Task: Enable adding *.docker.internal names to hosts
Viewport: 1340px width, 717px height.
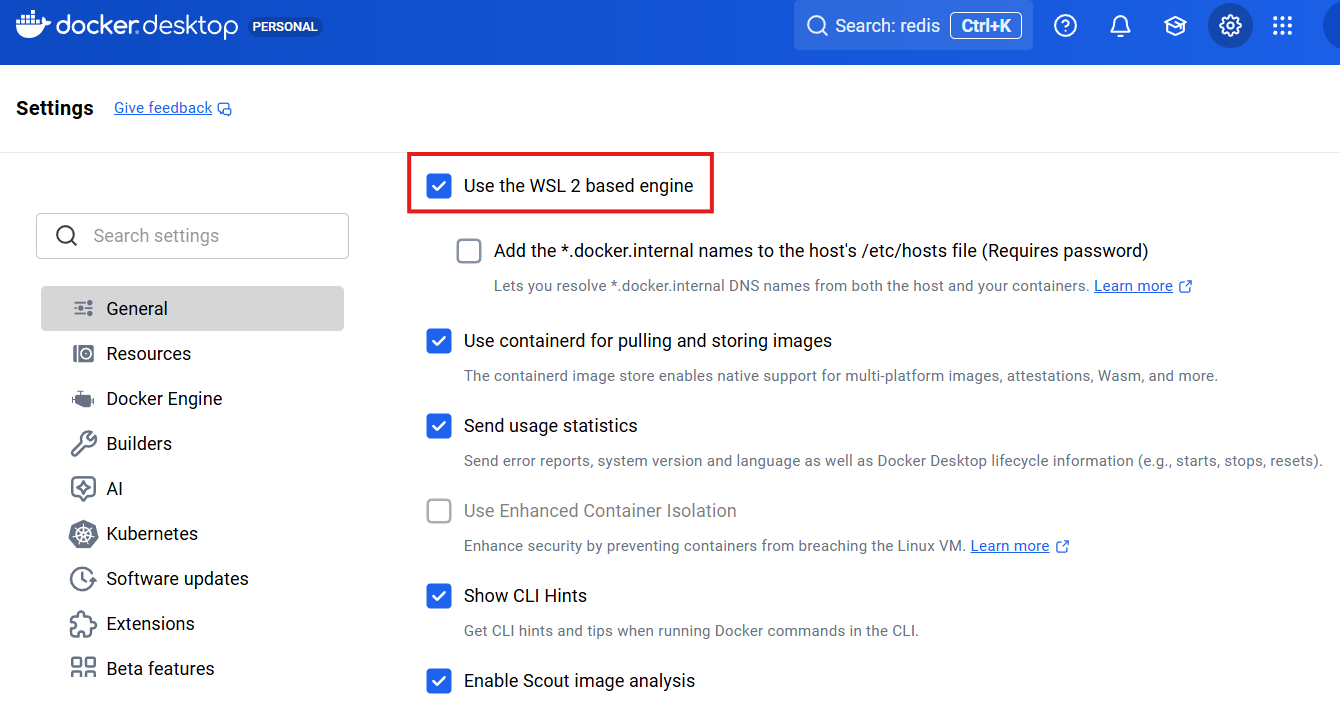Action: pos(469,251)
